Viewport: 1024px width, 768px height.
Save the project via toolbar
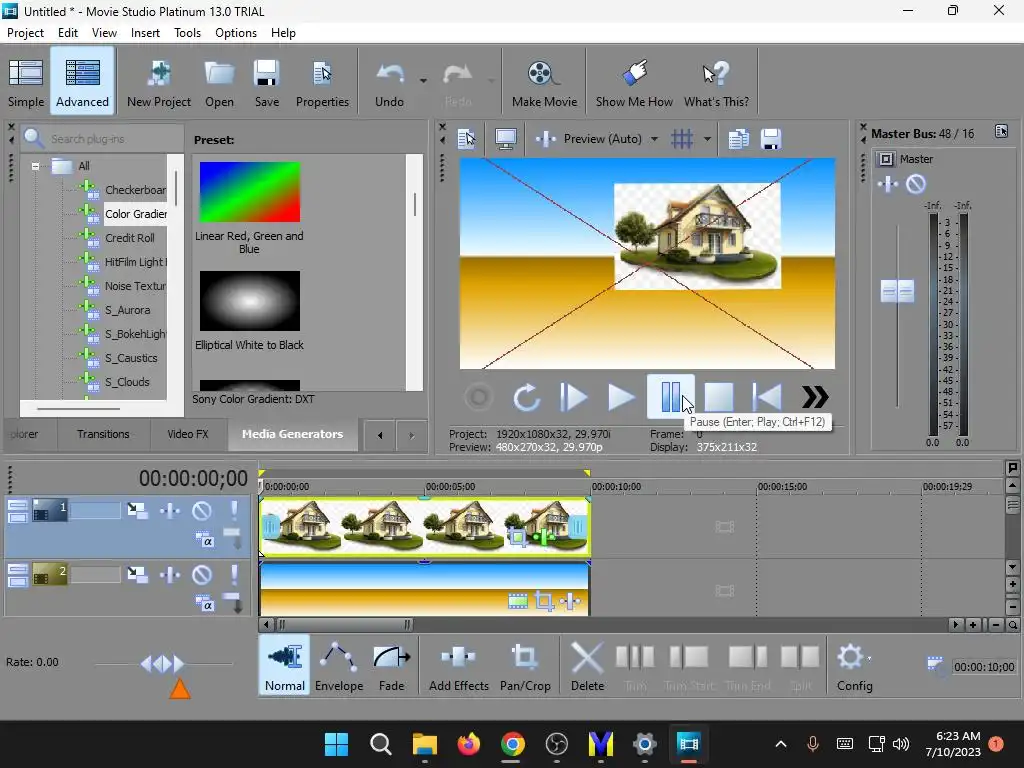tap(266, 82)
